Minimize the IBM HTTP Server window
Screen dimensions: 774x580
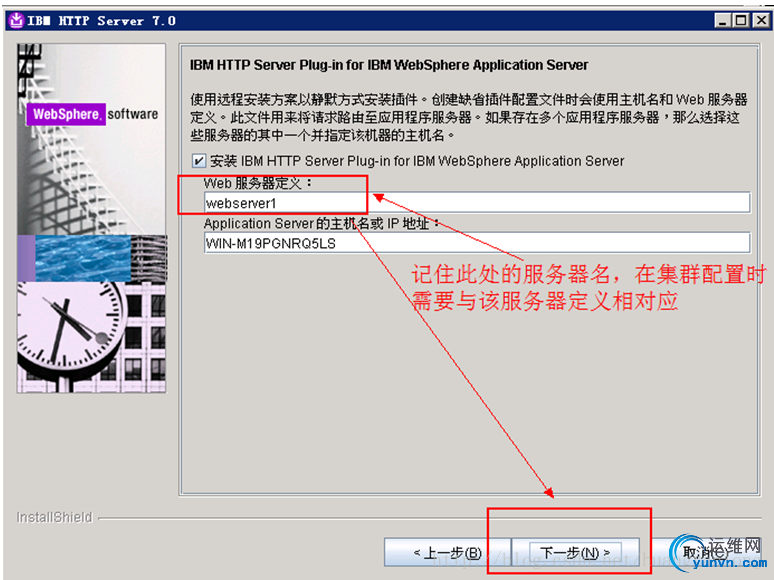click(723, 21)
